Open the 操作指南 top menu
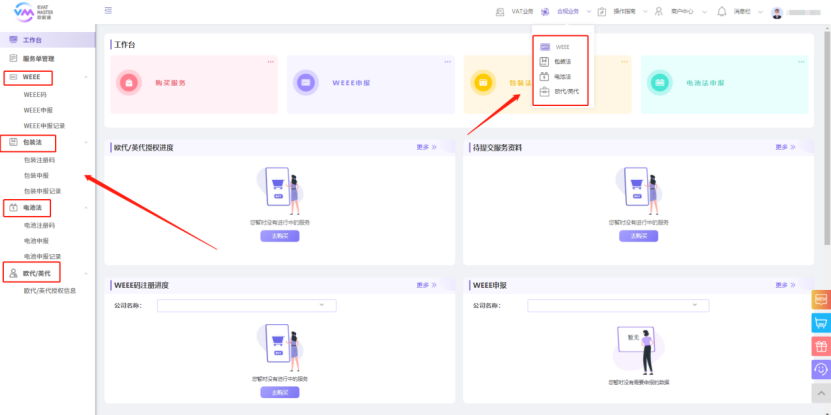 pyautogui.click(x=624, y=11)
